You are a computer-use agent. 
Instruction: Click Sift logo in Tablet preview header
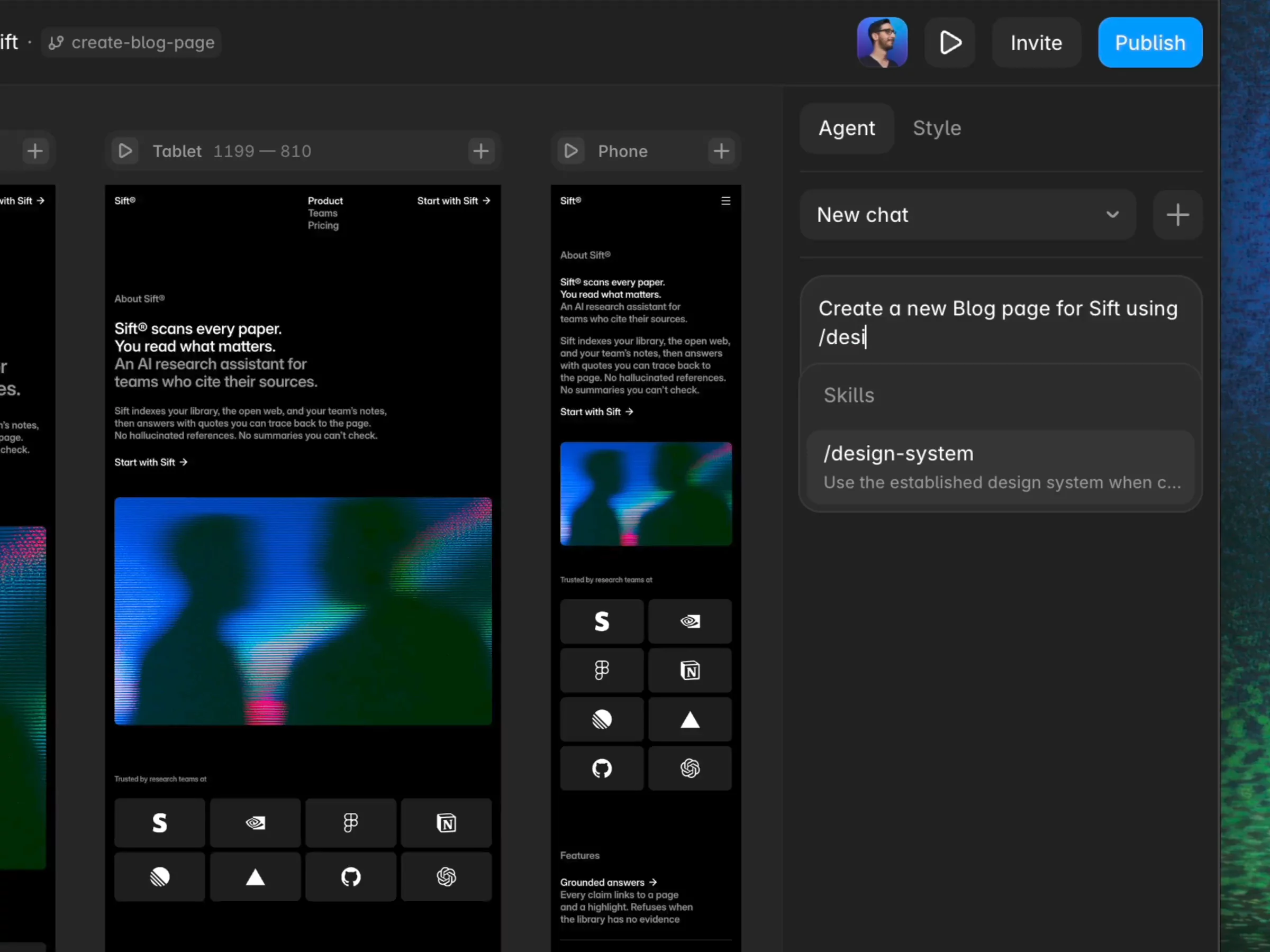pyautogui.click(x=124, y=200)
